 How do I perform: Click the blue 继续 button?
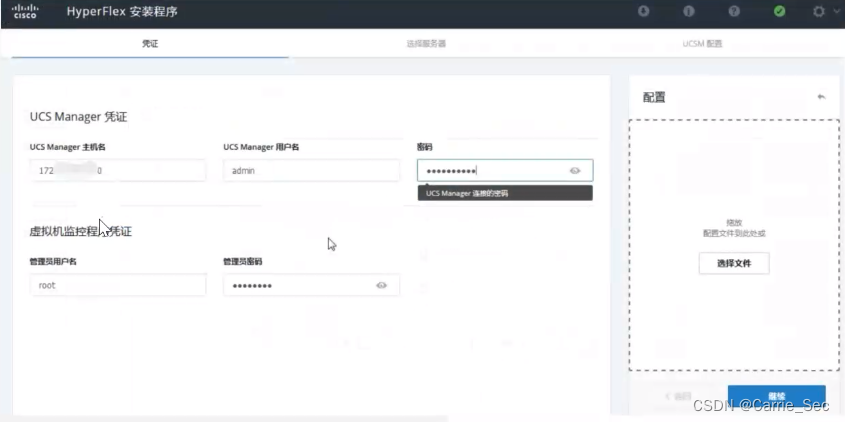click(777, 397)
